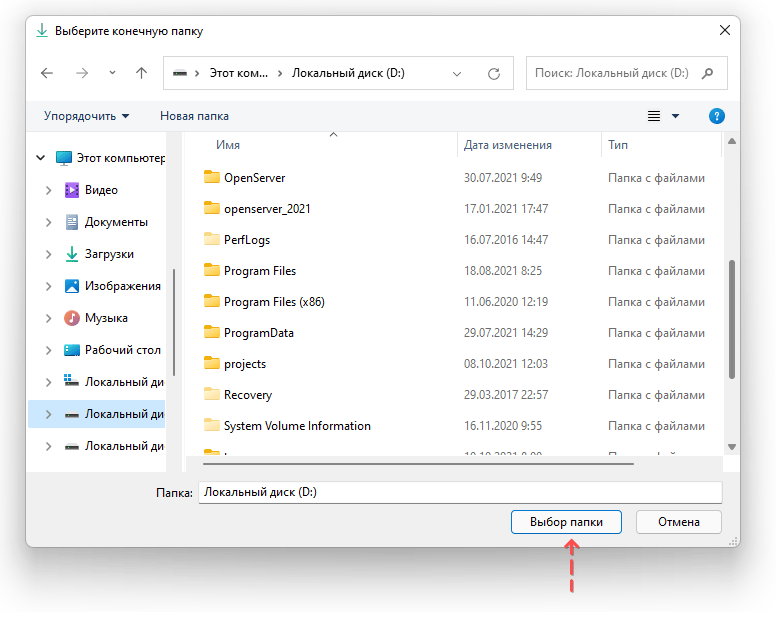
Task: Open help with the blue question icon
Action: tap(717, 116)
